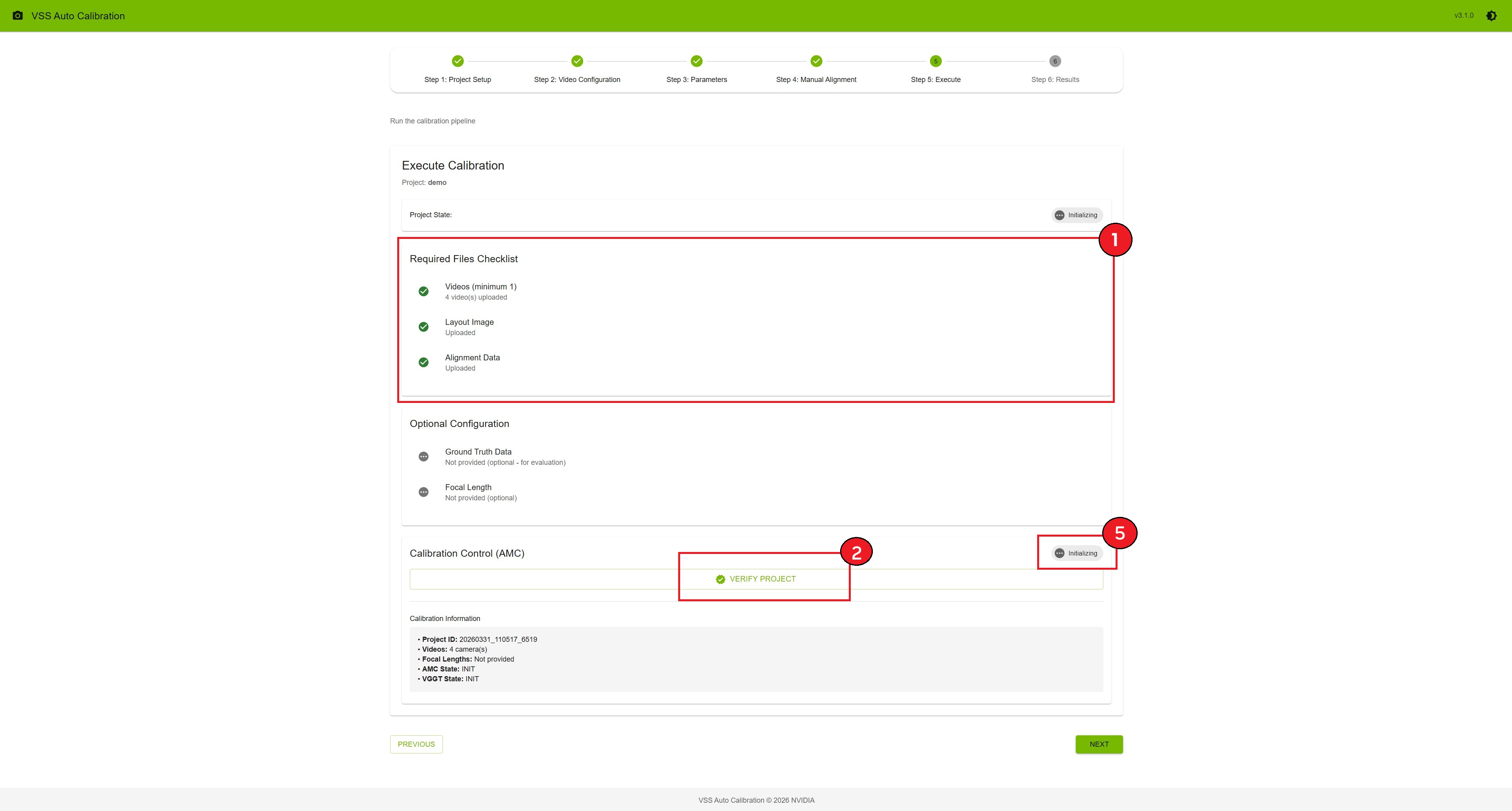
Task: Click the Required Files Checklist heading
Action: (464, 259)
